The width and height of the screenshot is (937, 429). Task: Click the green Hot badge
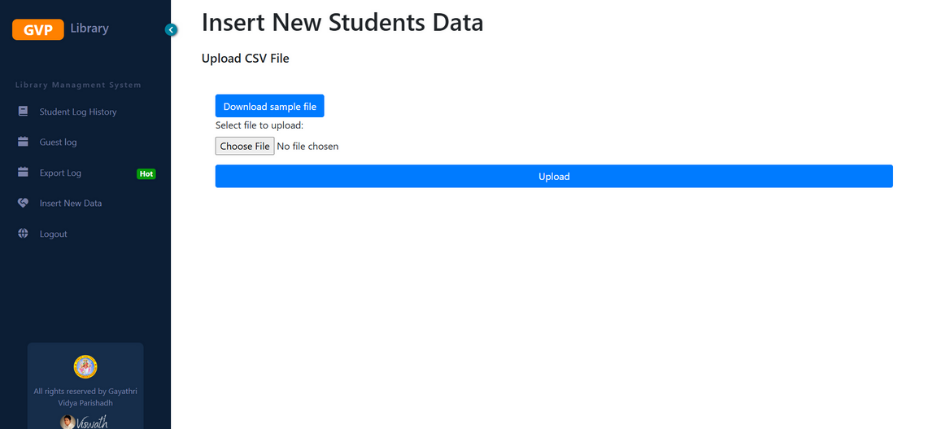tap(146, 174)
